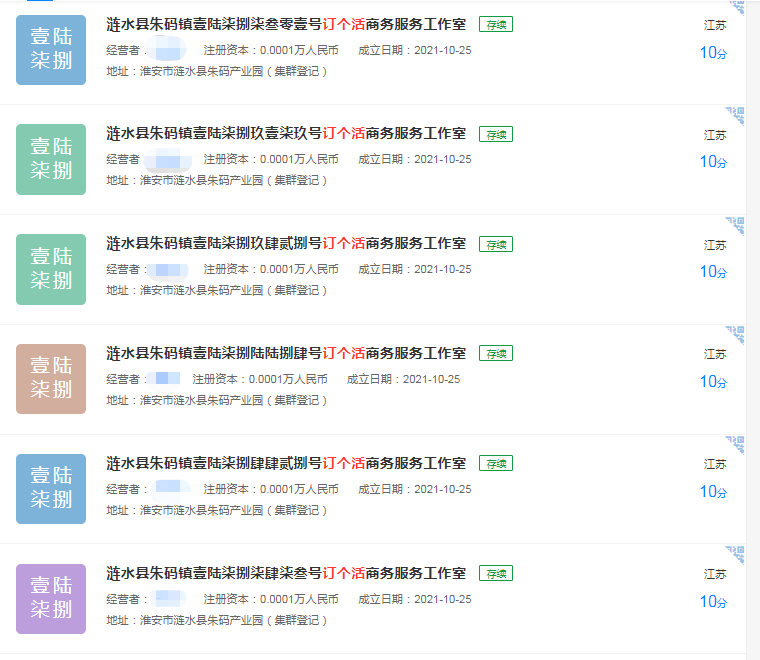Show the QR code icon for 玖壹柒玖号 row

(735, 116)
